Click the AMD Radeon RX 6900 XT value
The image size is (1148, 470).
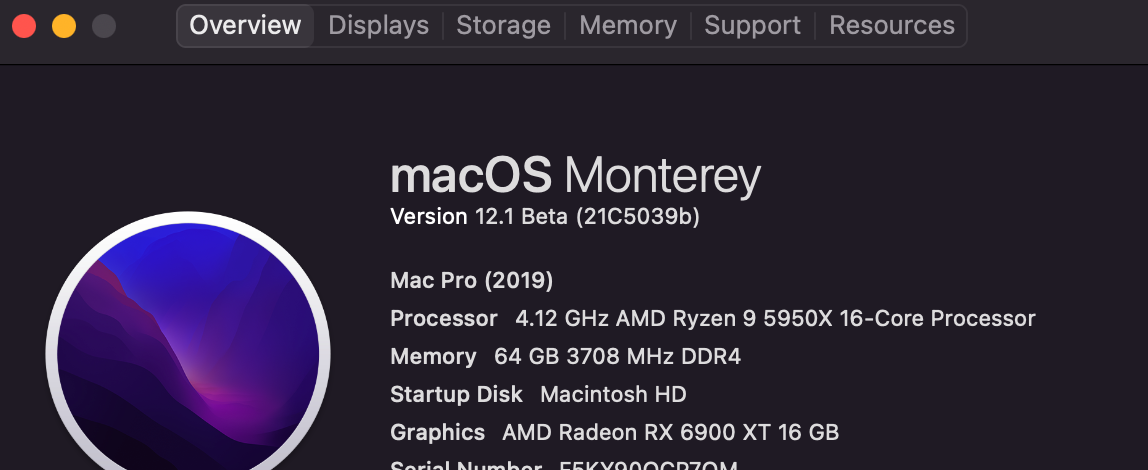coord(670,433)
